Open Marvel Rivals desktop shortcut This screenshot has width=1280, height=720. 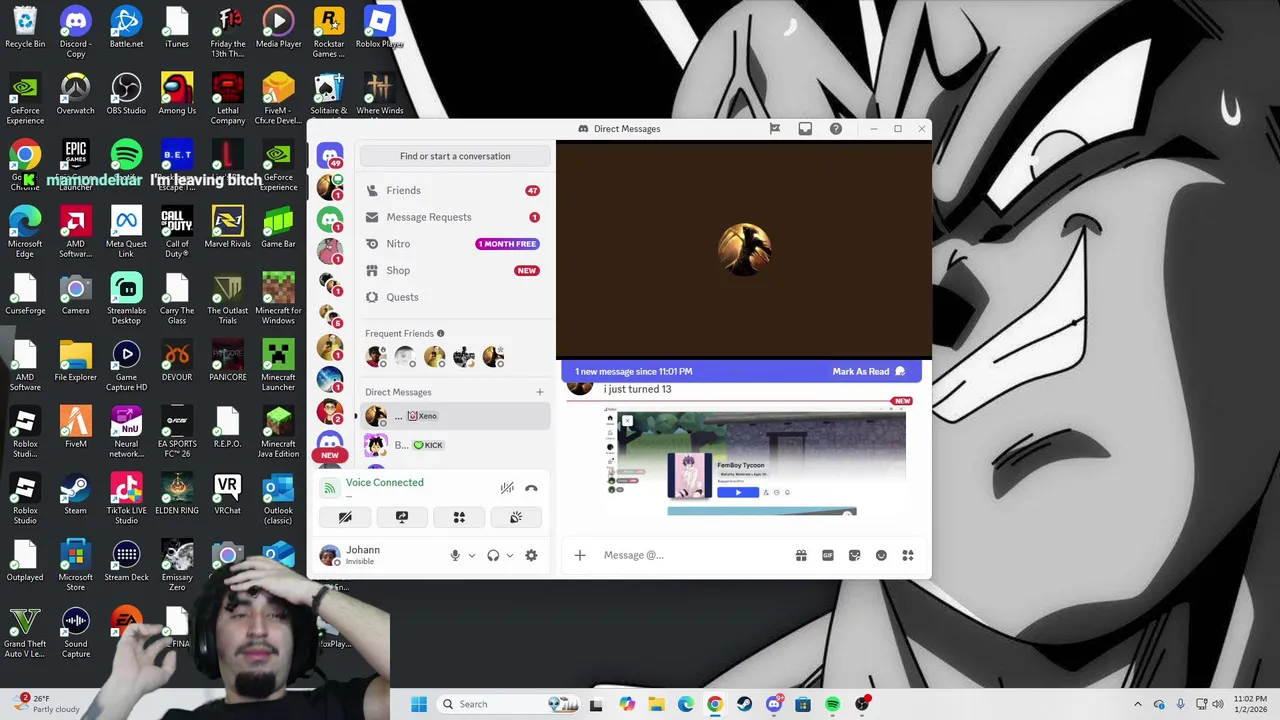click(x=227, y=227)
